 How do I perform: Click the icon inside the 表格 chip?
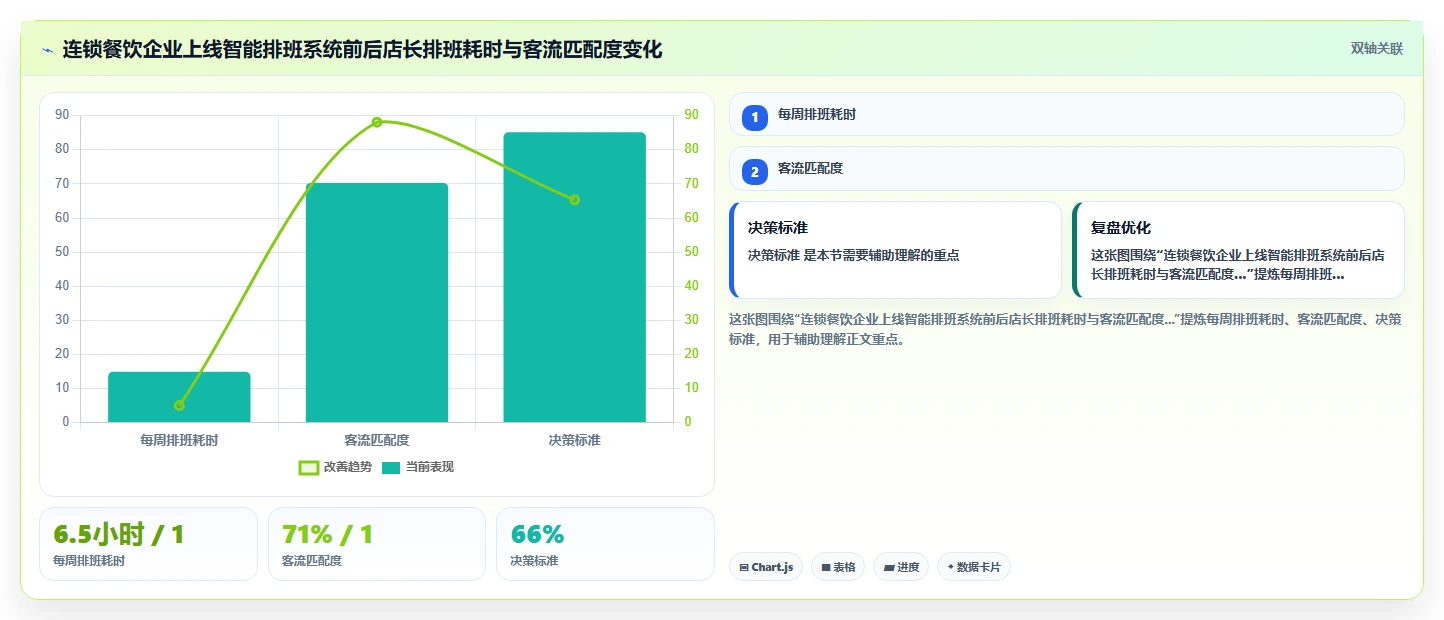(826, 568)
